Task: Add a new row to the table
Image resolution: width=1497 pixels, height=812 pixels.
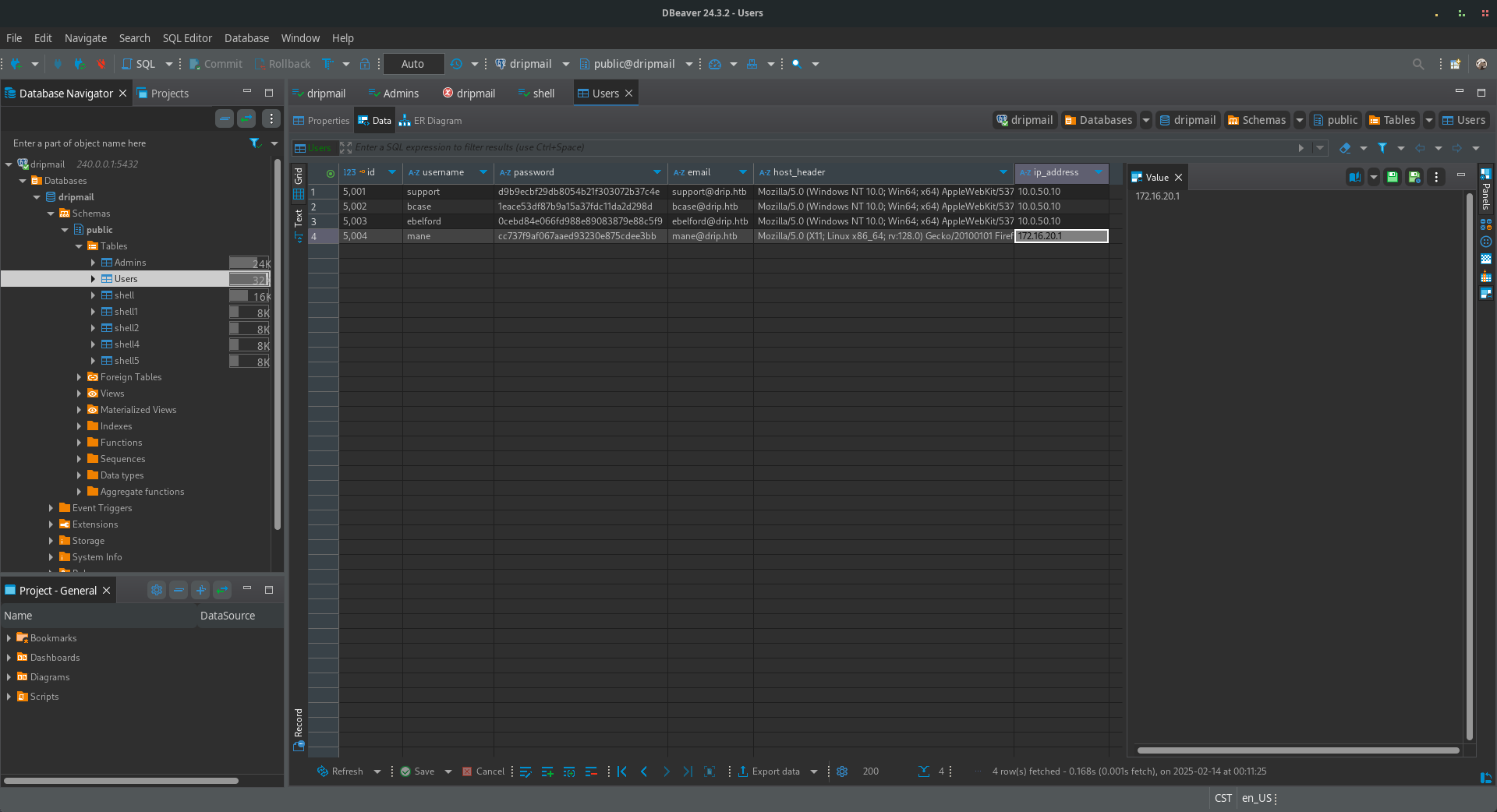Action: coord(547,771)
